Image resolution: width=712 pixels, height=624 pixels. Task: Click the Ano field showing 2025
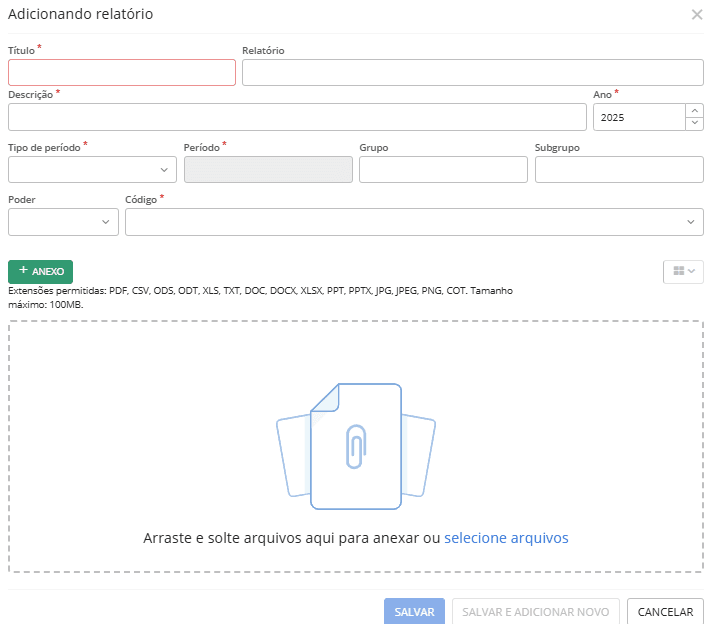click(x=638, y=117)
